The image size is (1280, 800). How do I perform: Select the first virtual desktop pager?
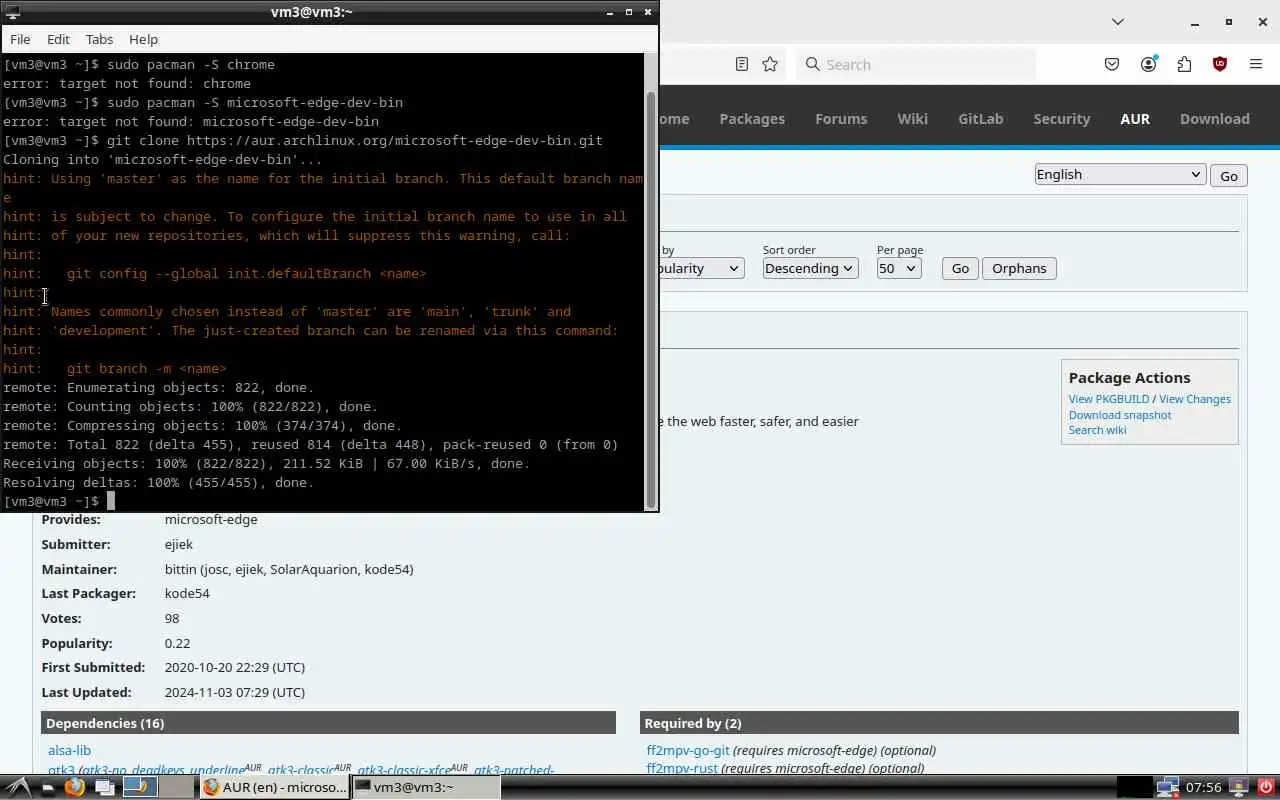tap(141, 787)
